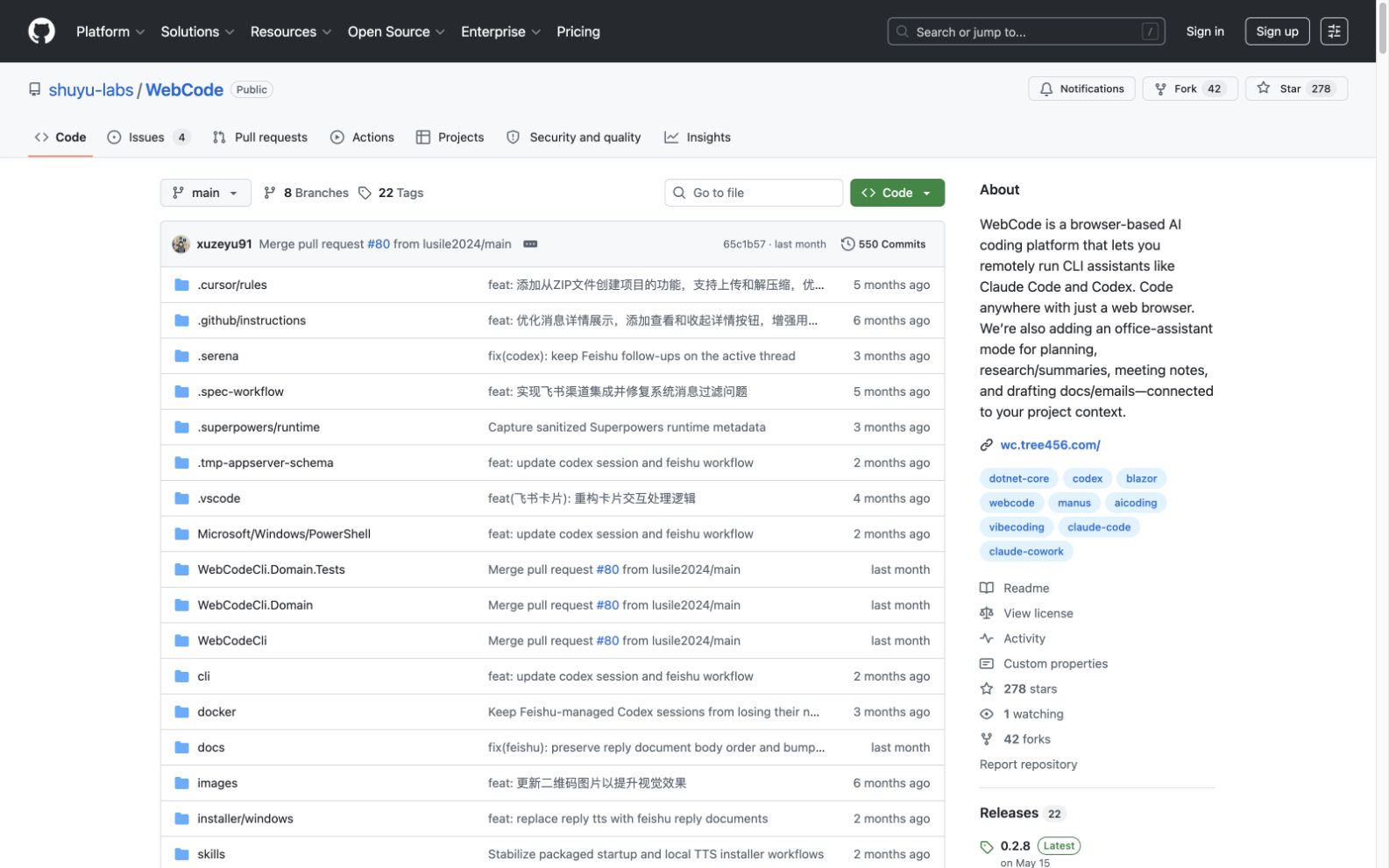Open the command palette icon beside Sign up
Viewport: 1389px width, 868px height.
pyautogui.click(x=1334, y=32)
